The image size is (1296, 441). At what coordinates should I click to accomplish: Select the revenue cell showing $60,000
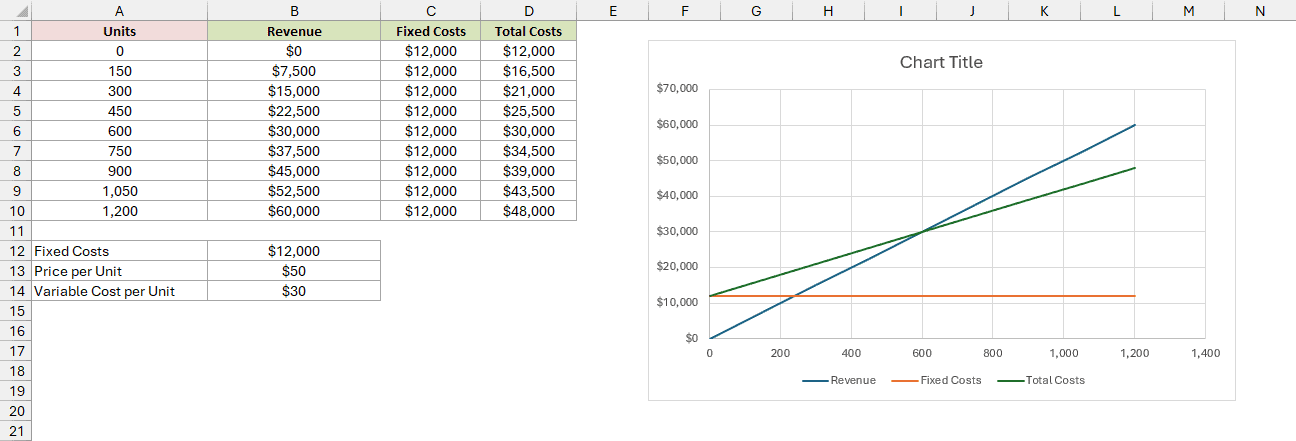click(x=294, y=211)
